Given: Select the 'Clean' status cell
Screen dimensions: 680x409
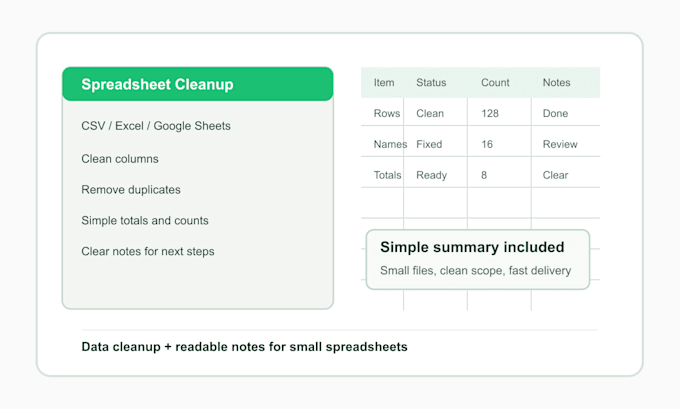Looking at the screenshot, I should tap(430, 113).
